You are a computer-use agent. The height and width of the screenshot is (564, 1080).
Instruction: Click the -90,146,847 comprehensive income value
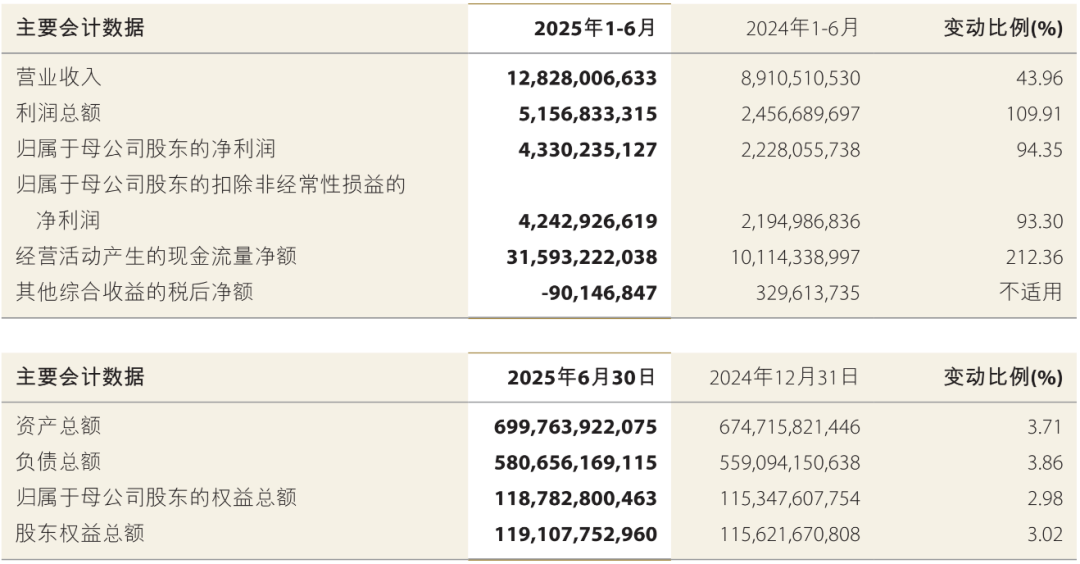coord(599,293)
